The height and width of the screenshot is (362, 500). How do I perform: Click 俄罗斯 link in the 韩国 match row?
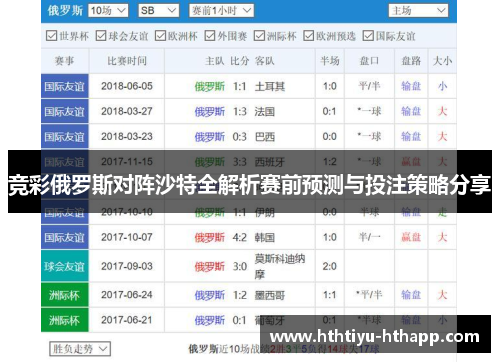(210, 237)
